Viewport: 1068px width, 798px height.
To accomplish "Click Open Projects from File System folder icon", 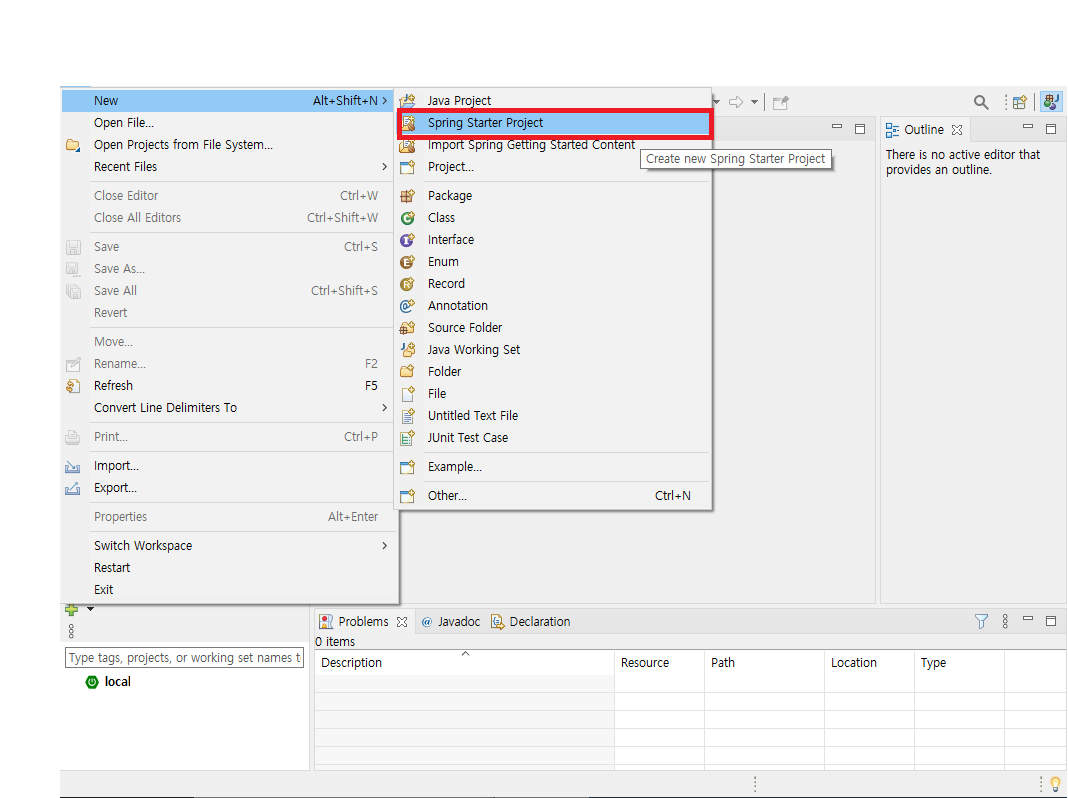I will pyautogui.click(x=73, y=145).
